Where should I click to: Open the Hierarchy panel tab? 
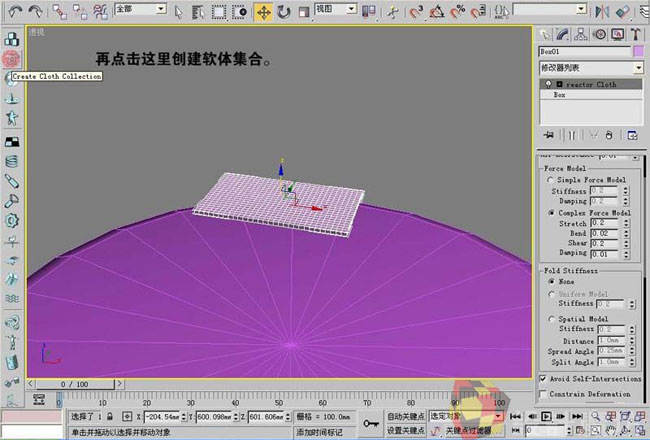pos(581,34)
